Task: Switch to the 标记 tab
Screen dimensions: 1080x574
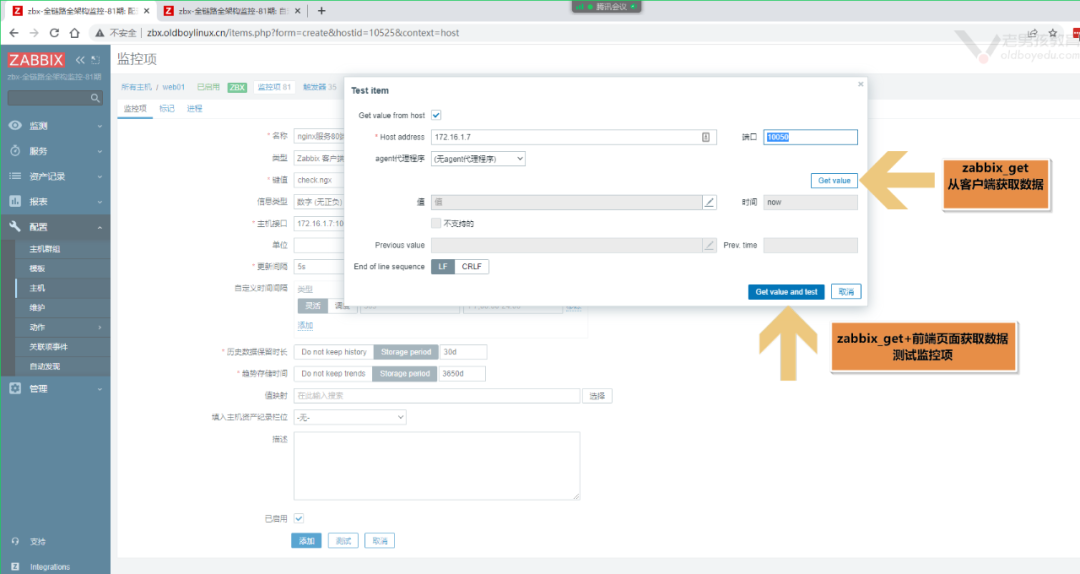Action: click(167, 108)
